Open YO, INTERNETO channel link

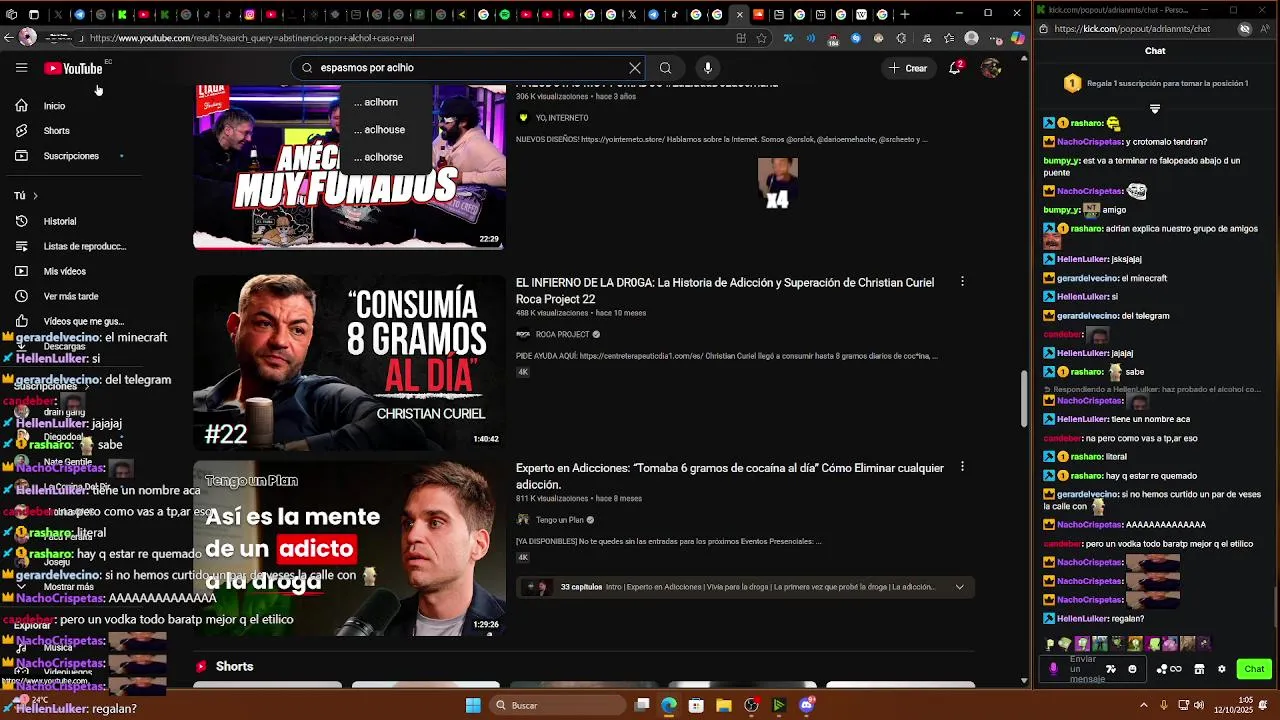561,118
